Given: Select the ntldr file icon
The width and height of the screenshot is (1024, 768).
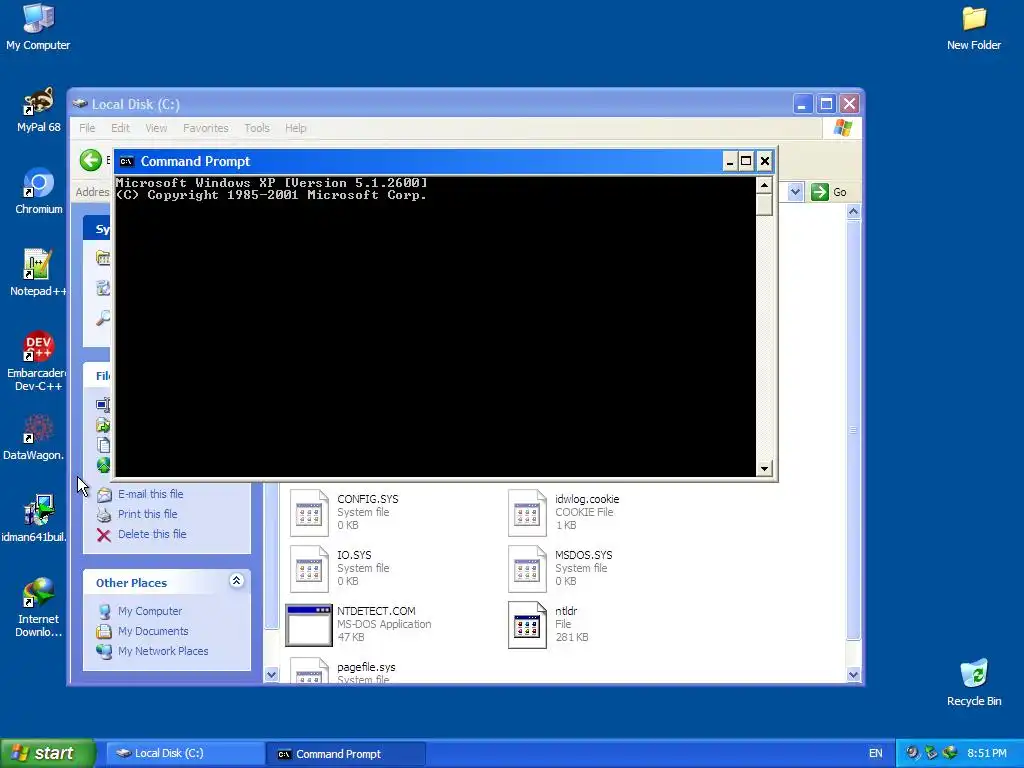Looking at the screenshot, I should [x=527, y=625].
